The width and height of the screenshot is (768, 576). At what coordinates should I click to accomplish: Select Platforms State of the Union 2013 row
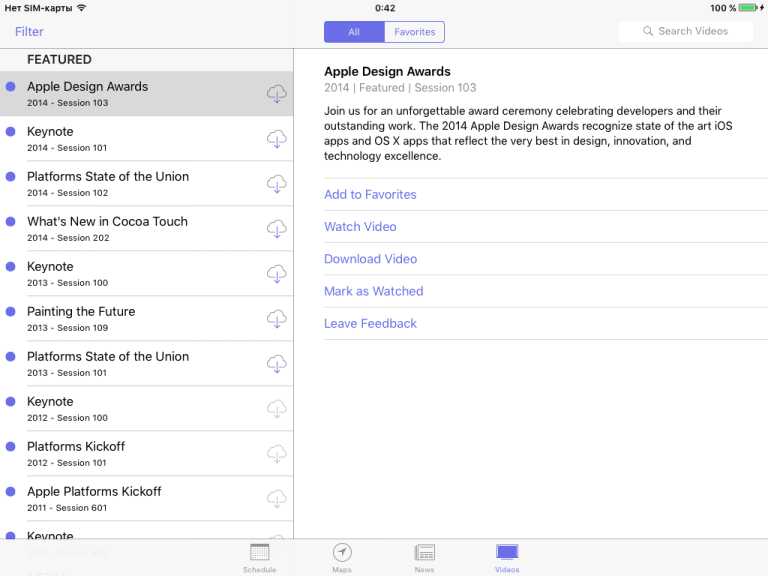tap(146, 364)
